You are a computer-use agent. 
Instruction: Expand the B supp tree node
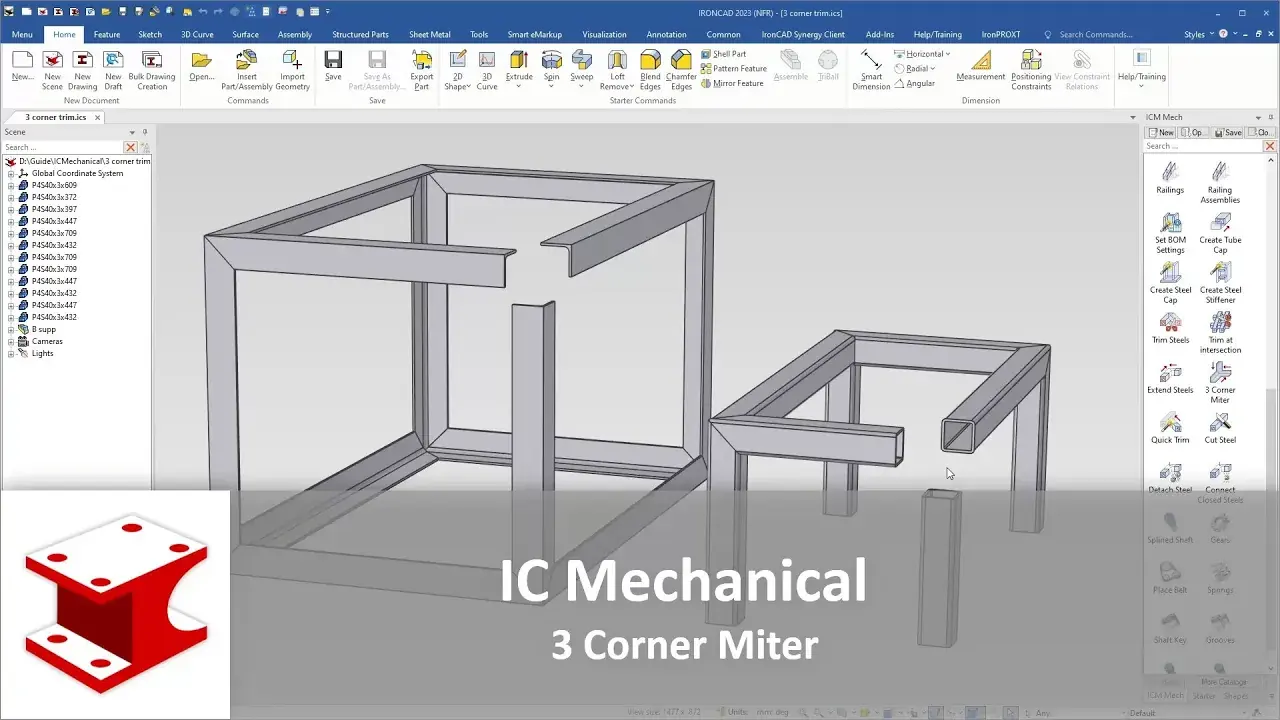11,329
